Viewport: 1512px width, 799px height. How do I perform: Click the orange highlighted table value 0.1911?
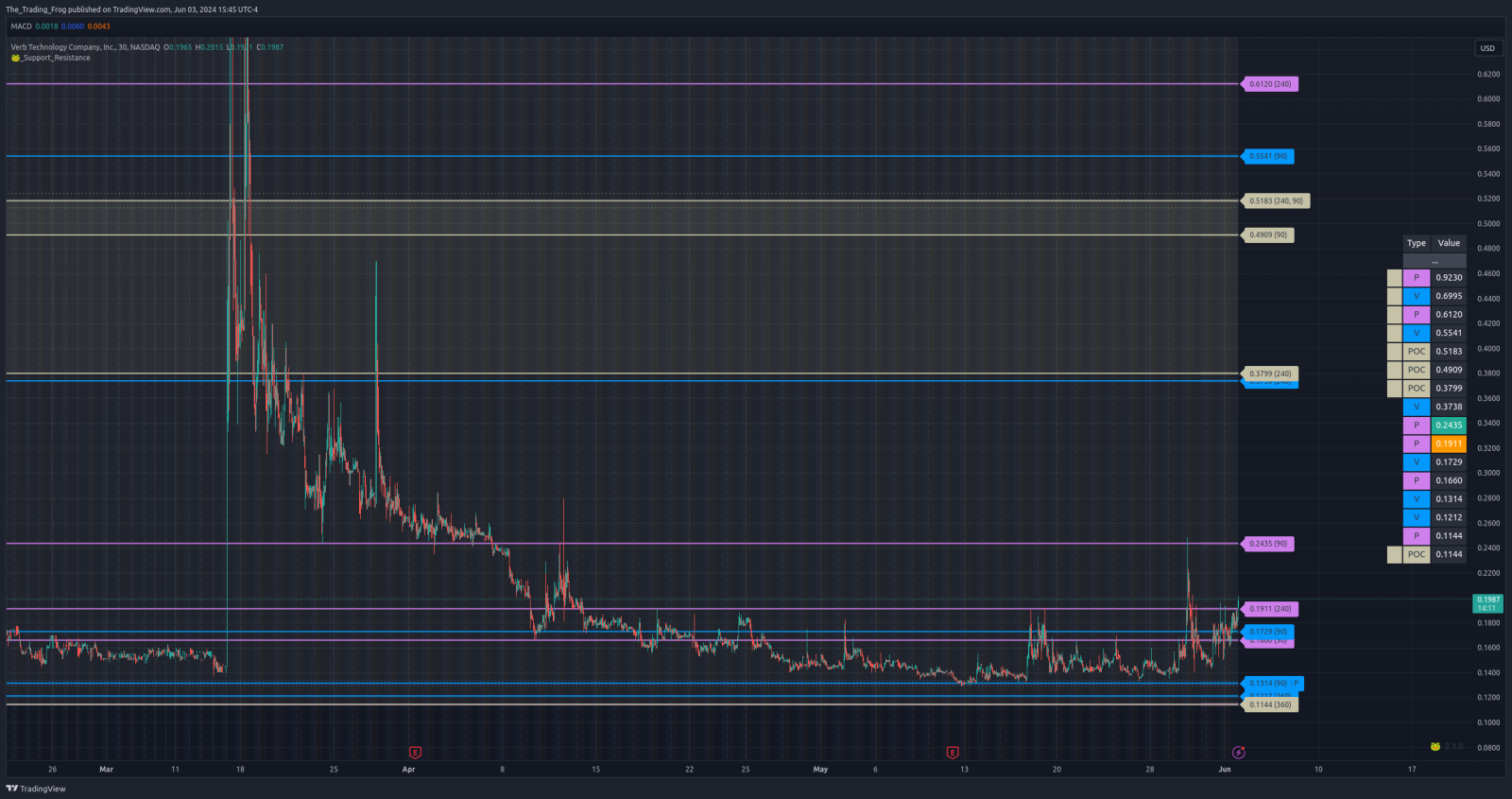click(x=1449, y=443)
